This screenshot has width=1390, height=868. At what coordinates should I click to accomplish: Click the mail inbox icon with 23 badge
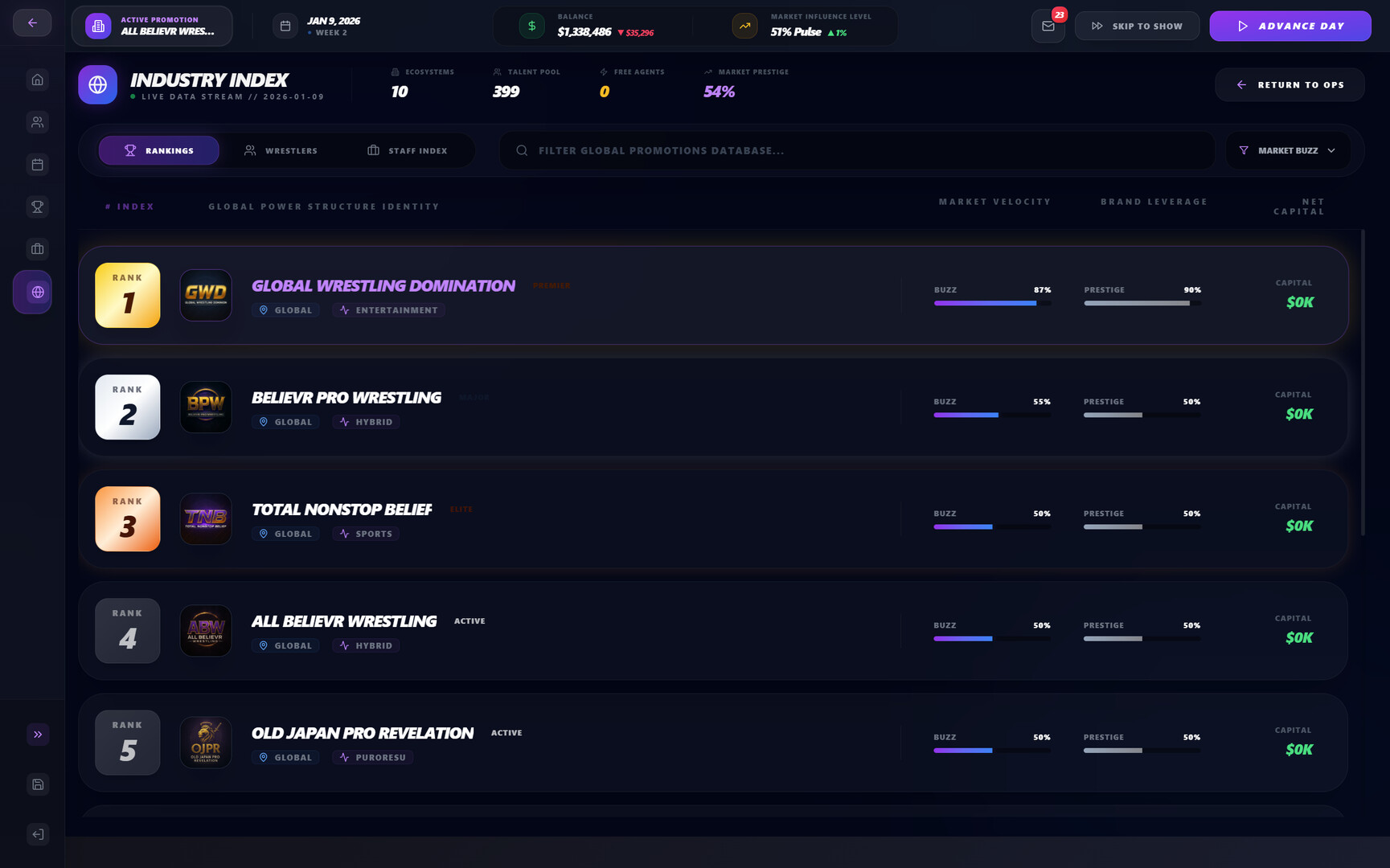[x=1048, y=27]
